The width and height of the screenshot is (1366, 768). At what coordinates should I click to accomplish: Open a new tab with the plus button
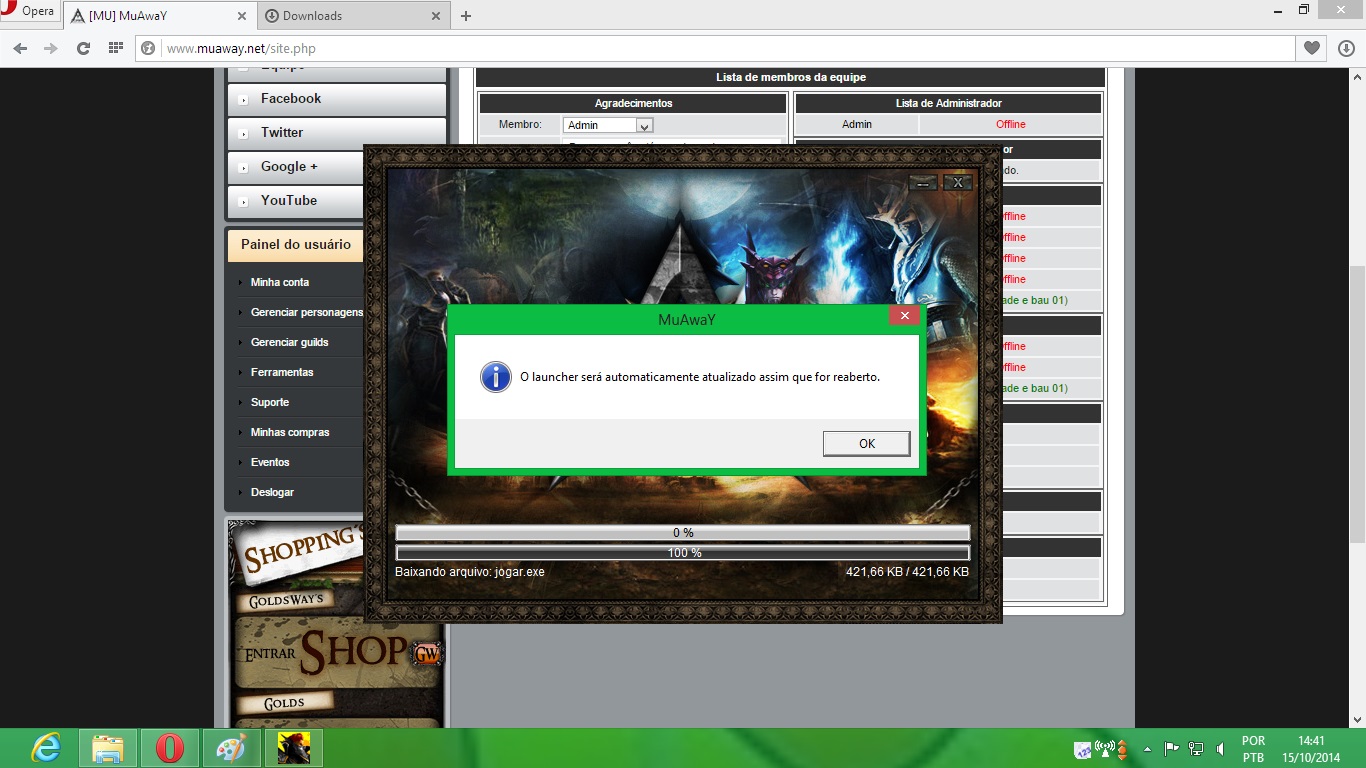466,16
